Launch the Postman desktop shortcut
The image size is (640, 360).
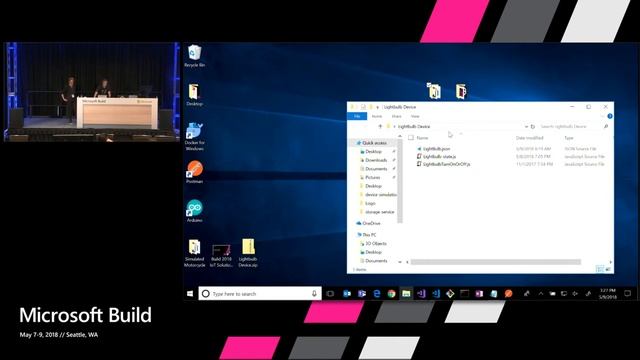point(195,172)
